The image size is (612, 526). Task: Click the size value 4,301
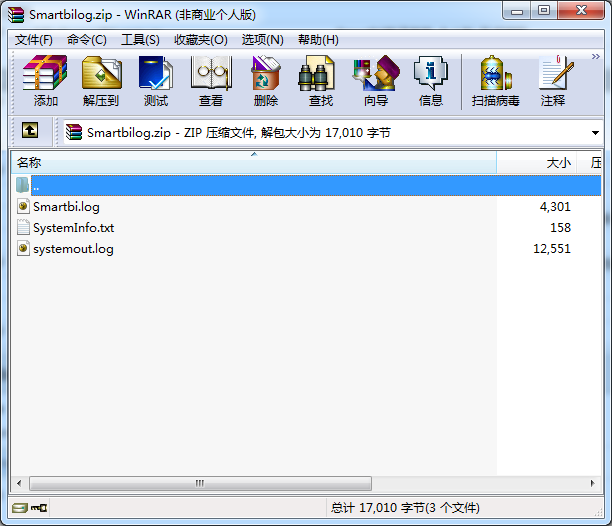(x=555, y=206)
